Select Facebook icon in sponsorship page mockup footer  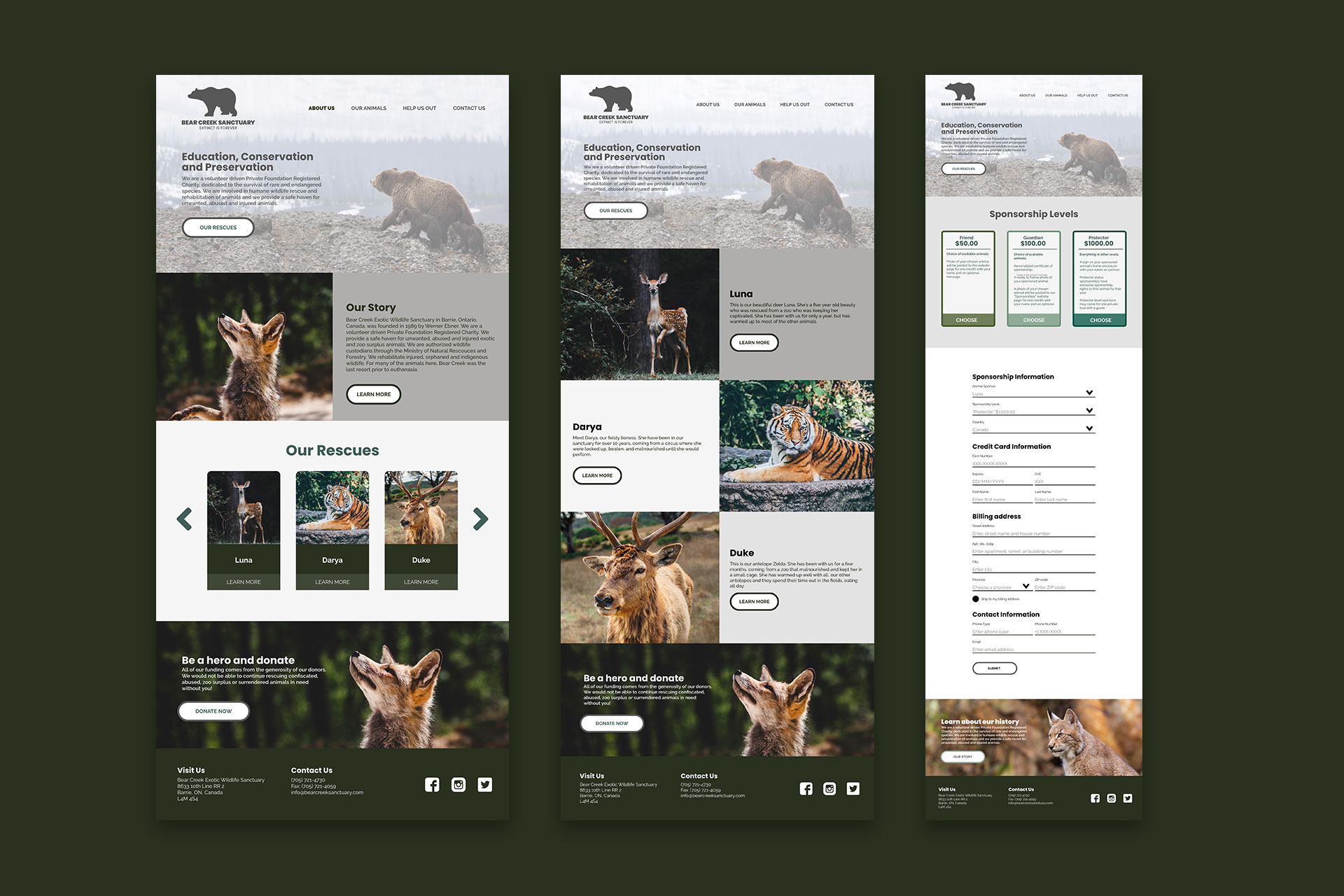tap(1095, 798)
